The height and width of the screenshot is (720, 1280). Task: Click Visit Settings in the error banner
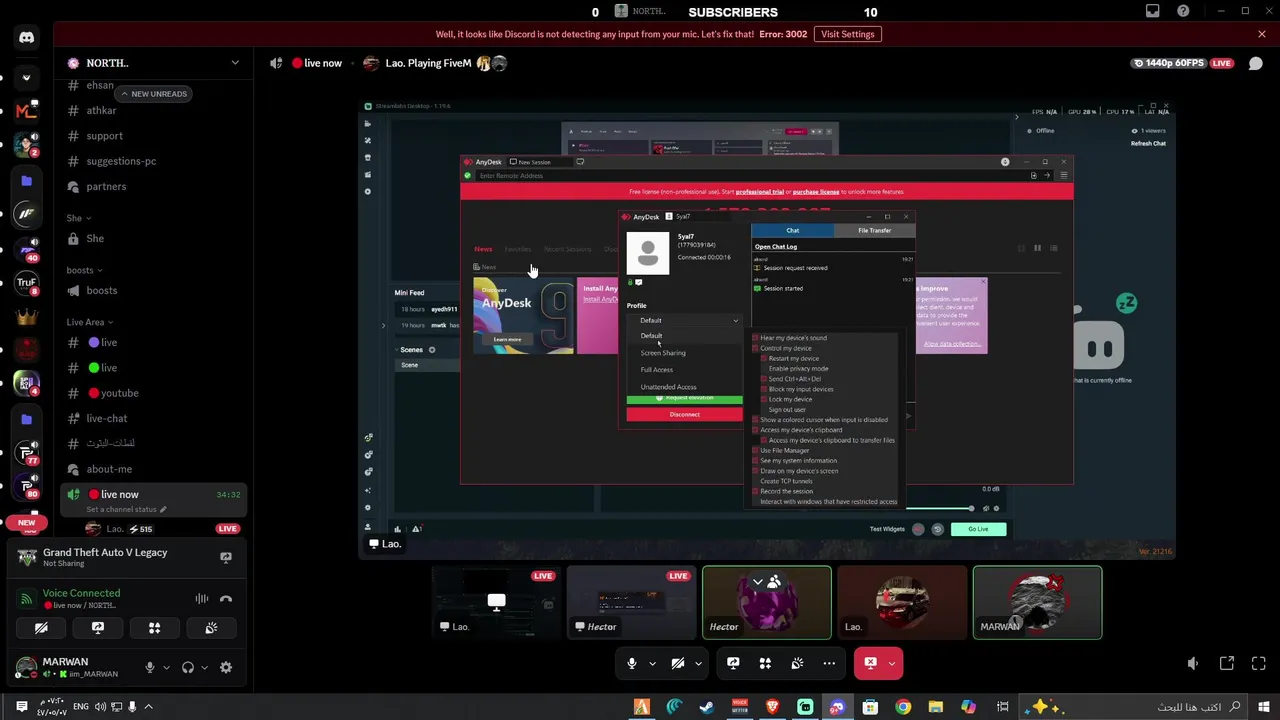tap(848, 34)
